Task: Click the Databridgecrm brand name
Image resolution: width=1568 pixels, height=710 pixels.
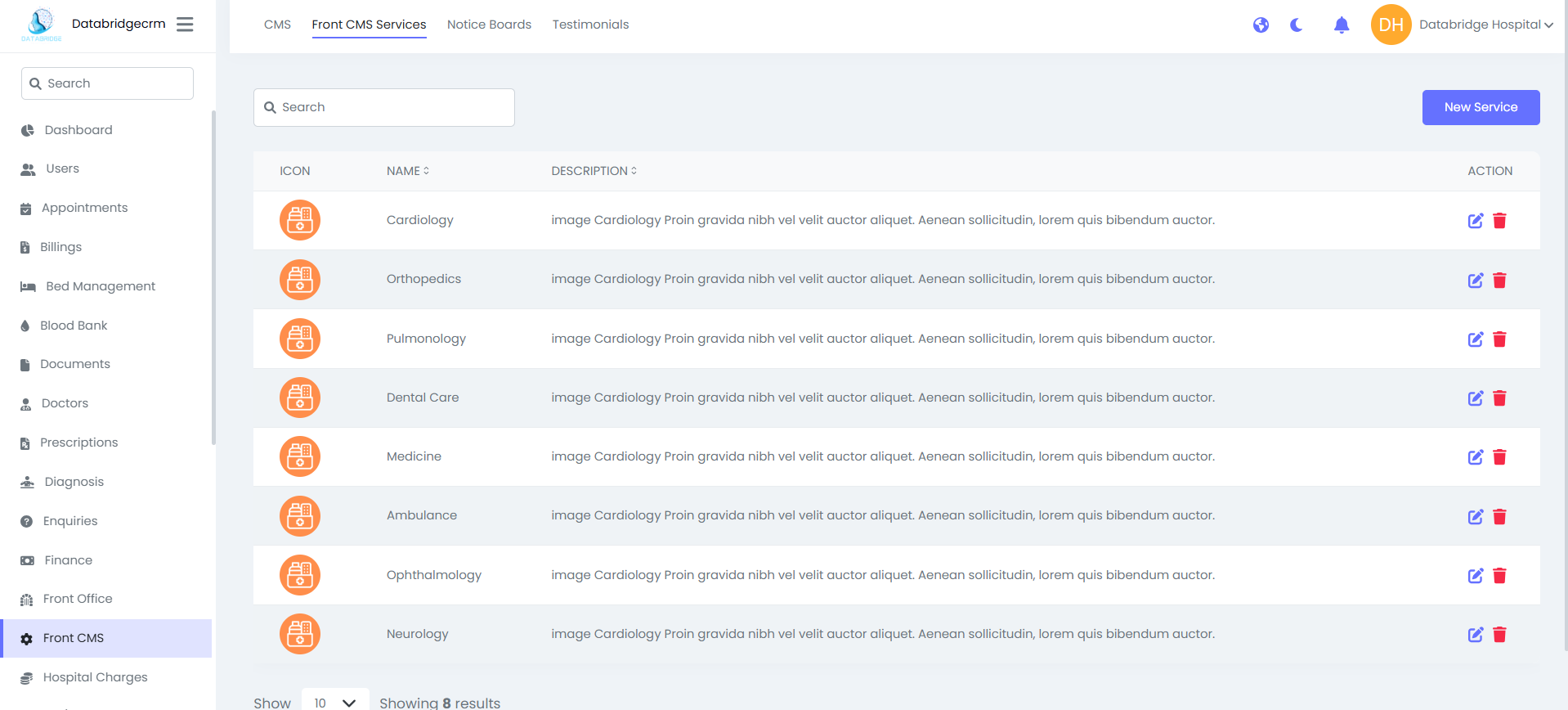Action: pos(119,24)
